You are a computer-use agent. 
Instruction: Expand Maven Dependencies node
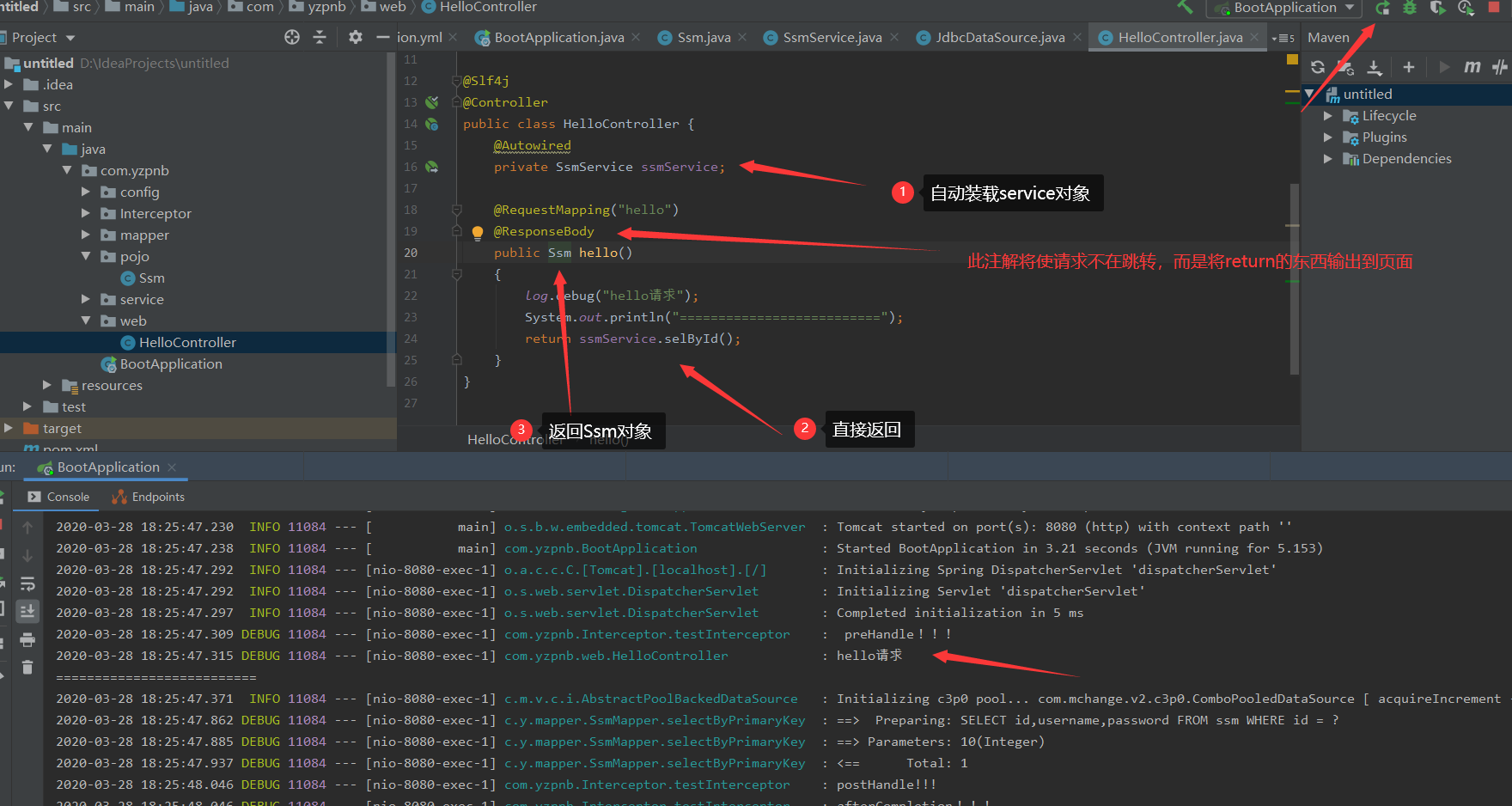pos(1328,158)
